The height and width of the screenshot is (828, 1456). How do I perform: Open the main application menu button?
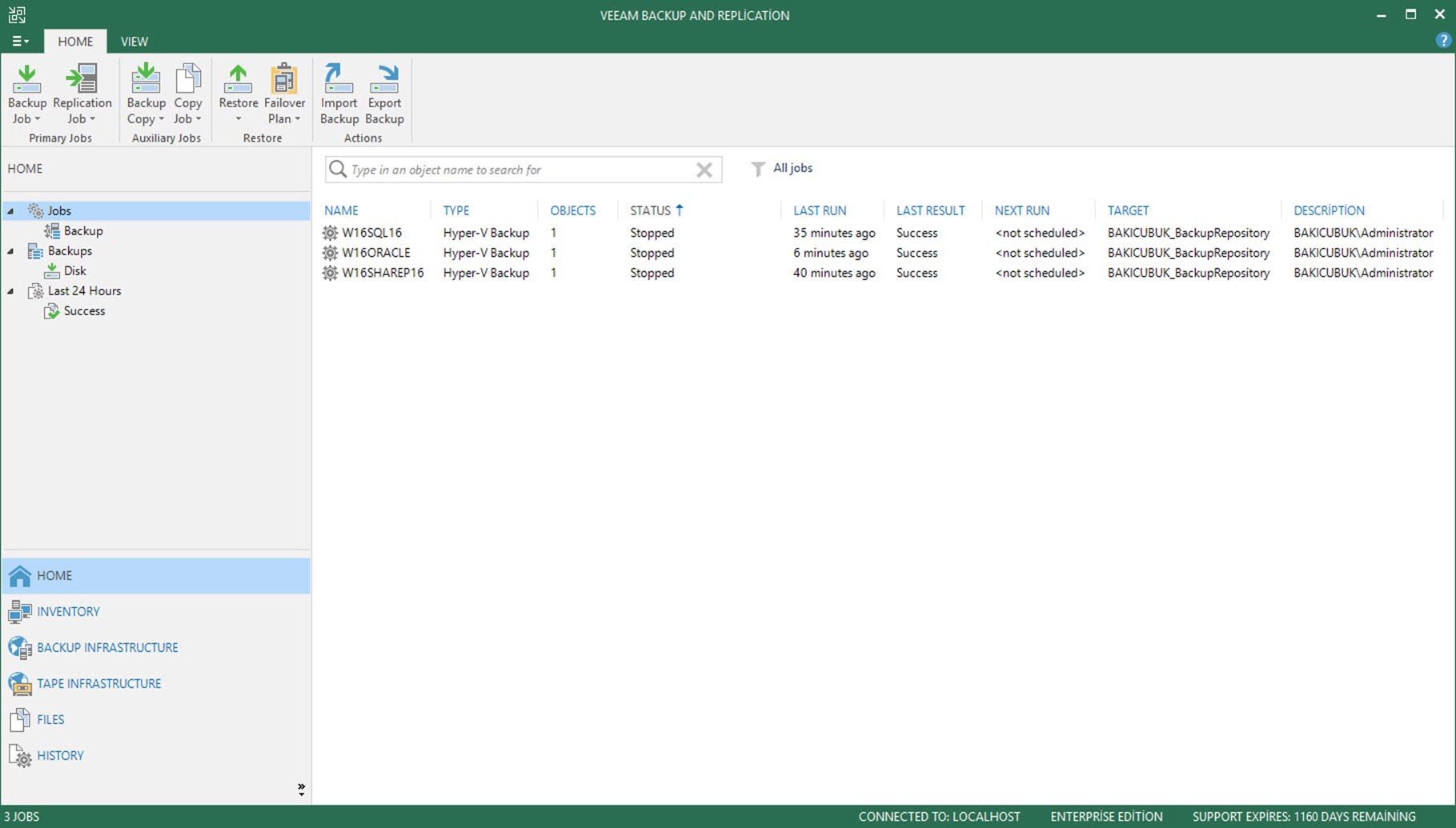coord(20,41)
